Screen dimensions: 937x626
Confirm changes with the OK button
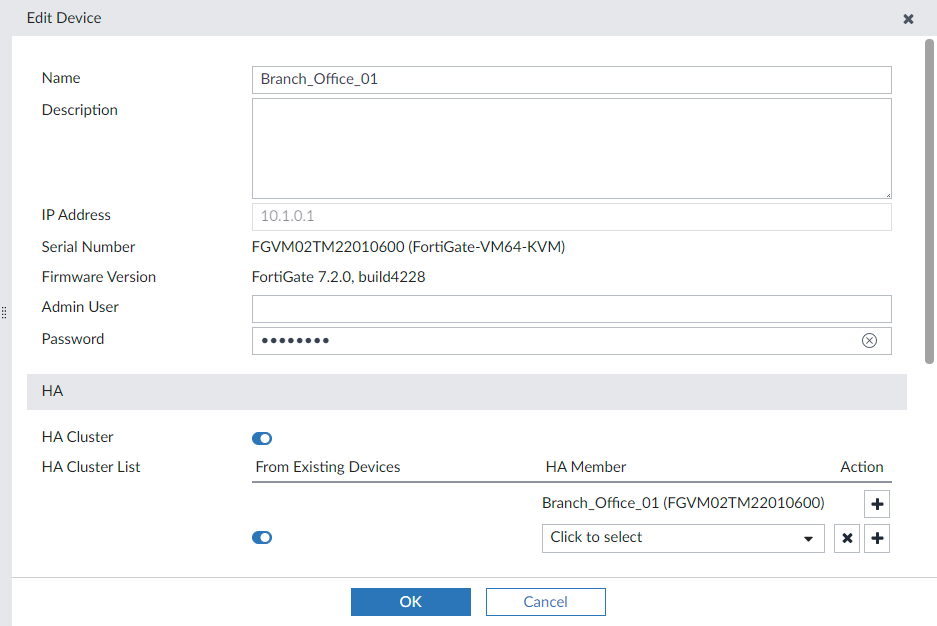pos(410,601)
